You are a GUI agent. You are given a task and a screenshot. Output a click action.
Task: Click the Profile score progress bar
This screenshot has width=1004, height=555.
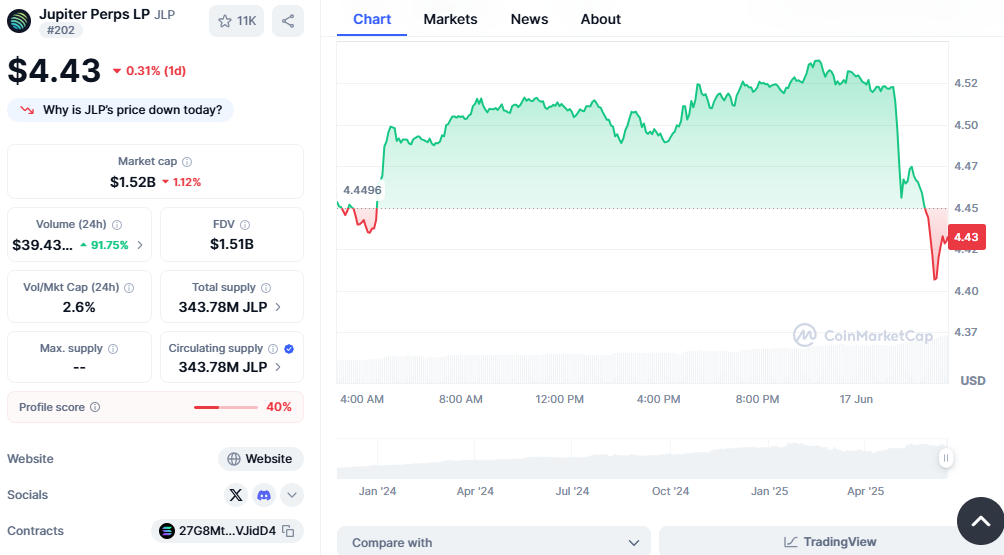(x=225, y=407)
